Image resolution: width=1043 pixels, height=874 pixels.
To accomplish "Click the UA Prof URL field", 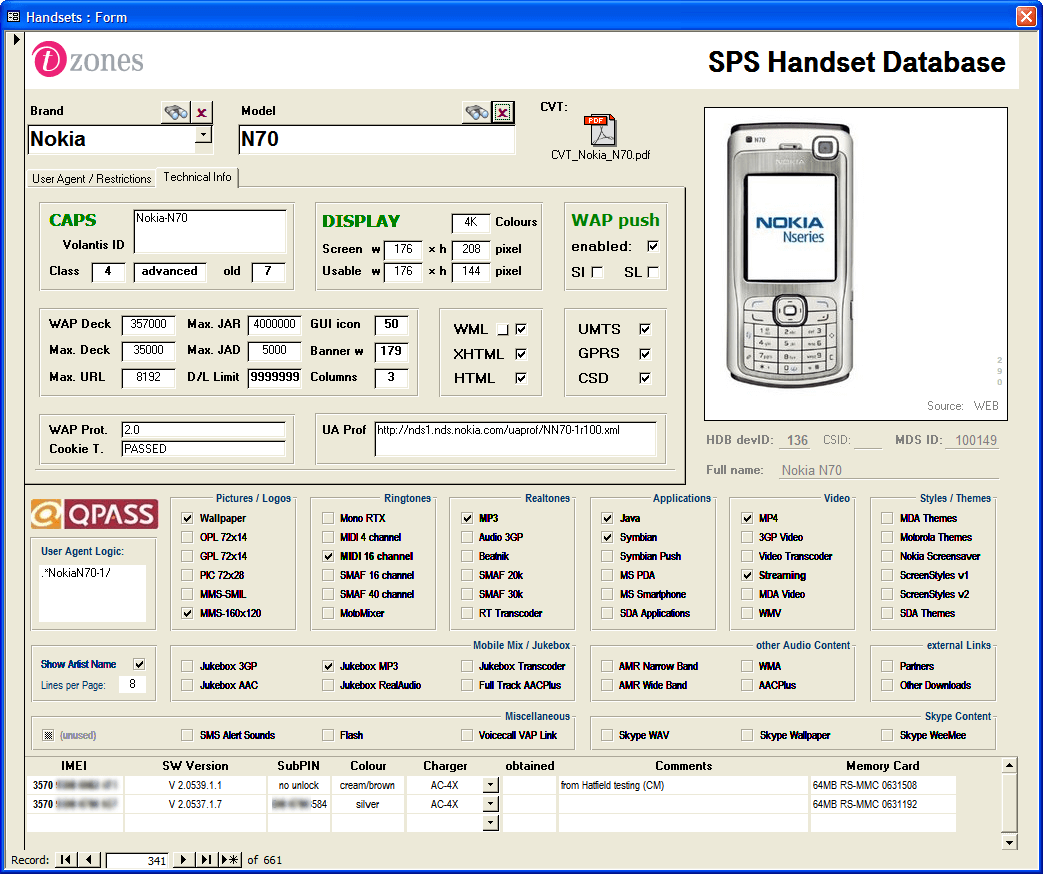I will (x=515, y=438).
